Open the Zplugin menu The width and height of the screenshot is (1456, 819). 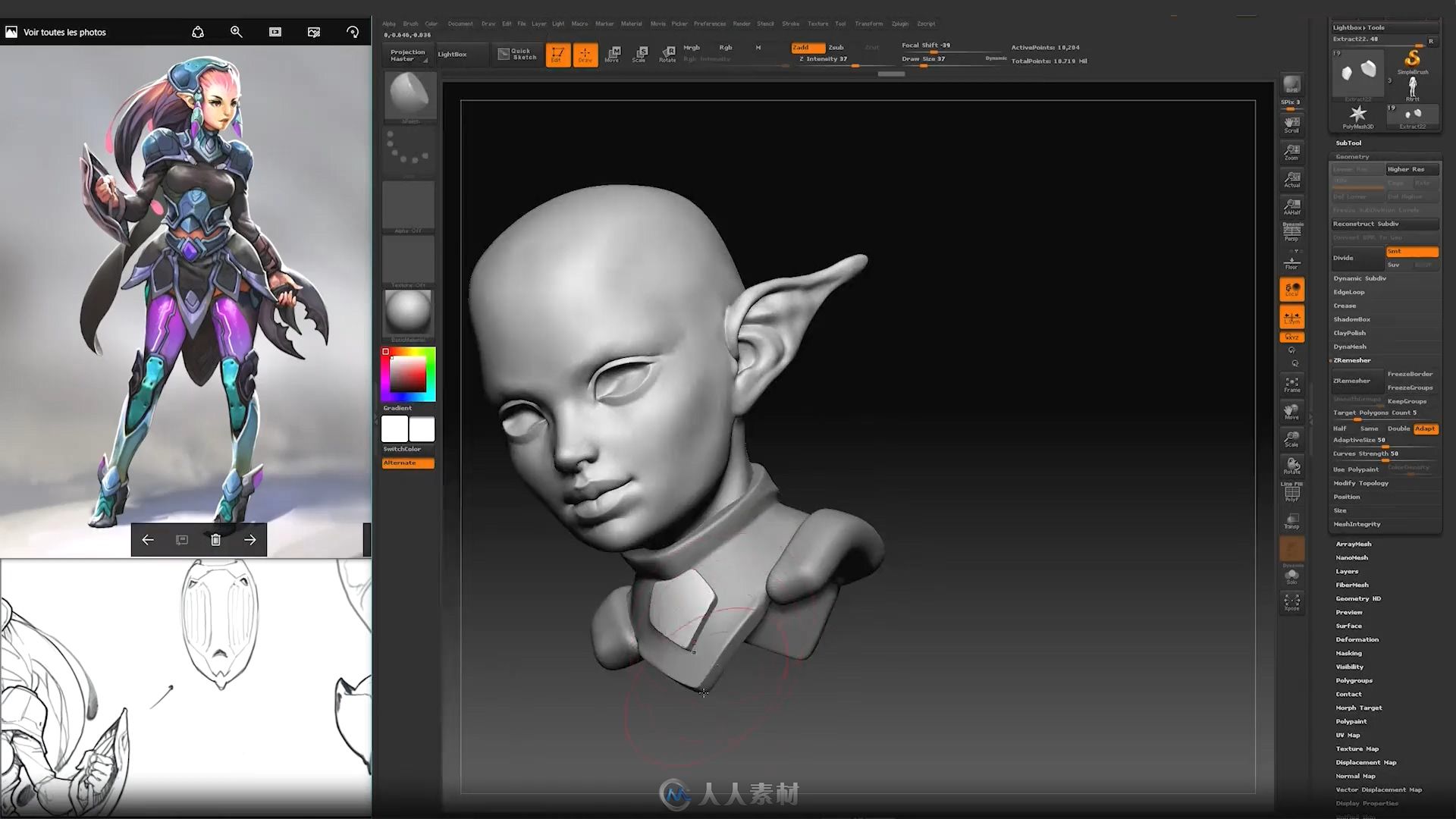coord(900,24)
